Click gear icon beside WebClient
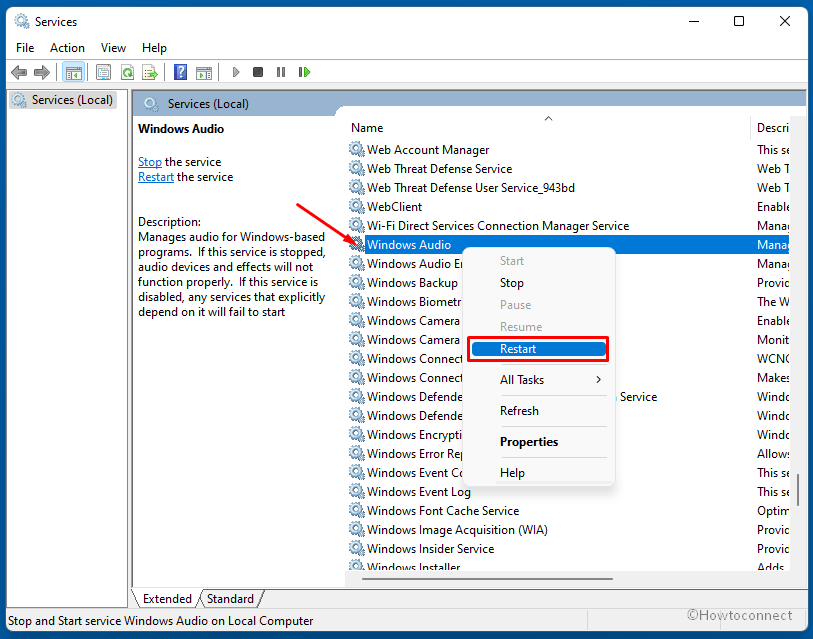 pyautogui.click(x=356, y=206)
